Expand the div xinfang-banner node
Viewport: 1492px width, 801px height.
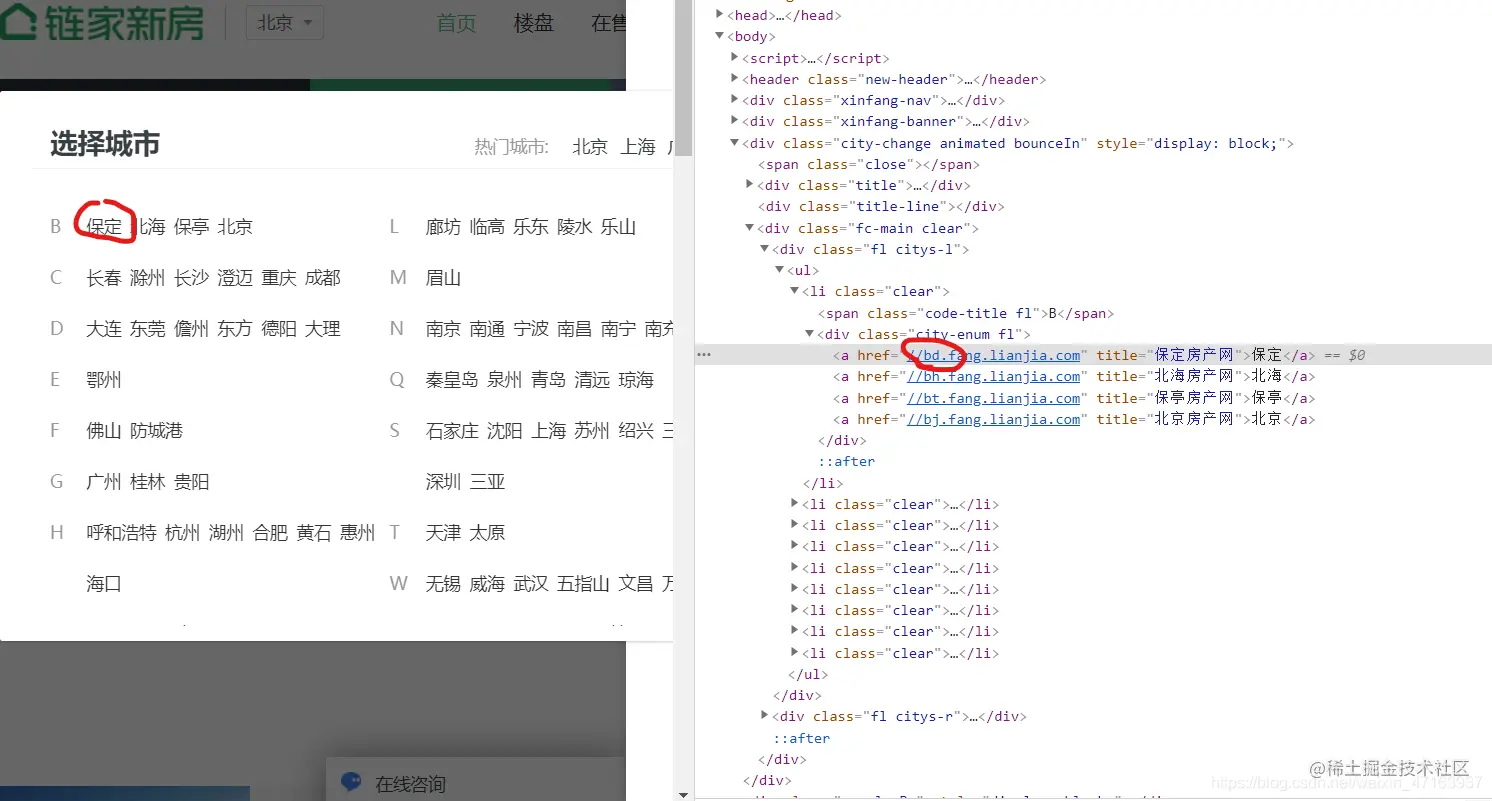coord(735,121)
